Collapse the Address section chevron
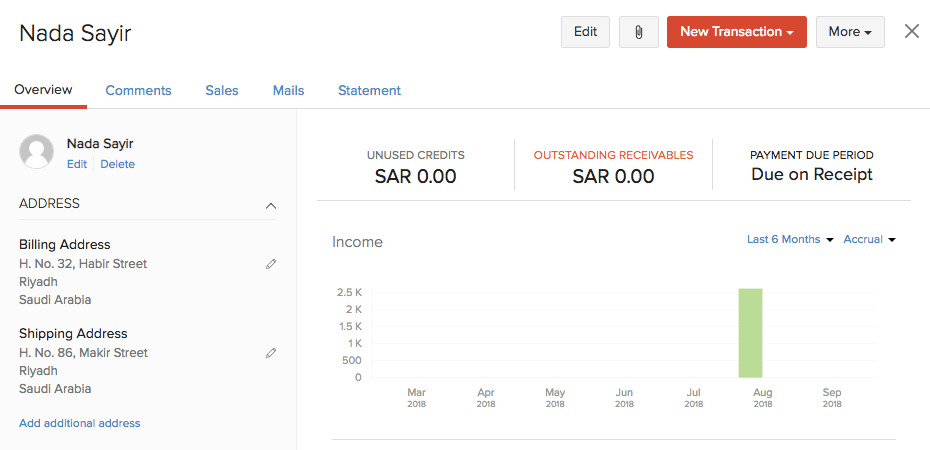The height and width of the screenshot is (450, 930). (271, 205)
